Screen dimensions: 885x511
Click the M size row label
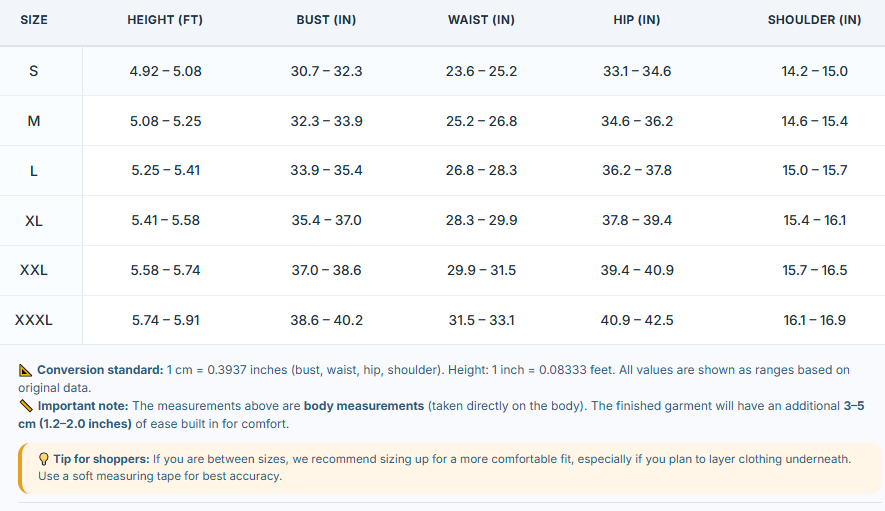(x=34, y=121)
